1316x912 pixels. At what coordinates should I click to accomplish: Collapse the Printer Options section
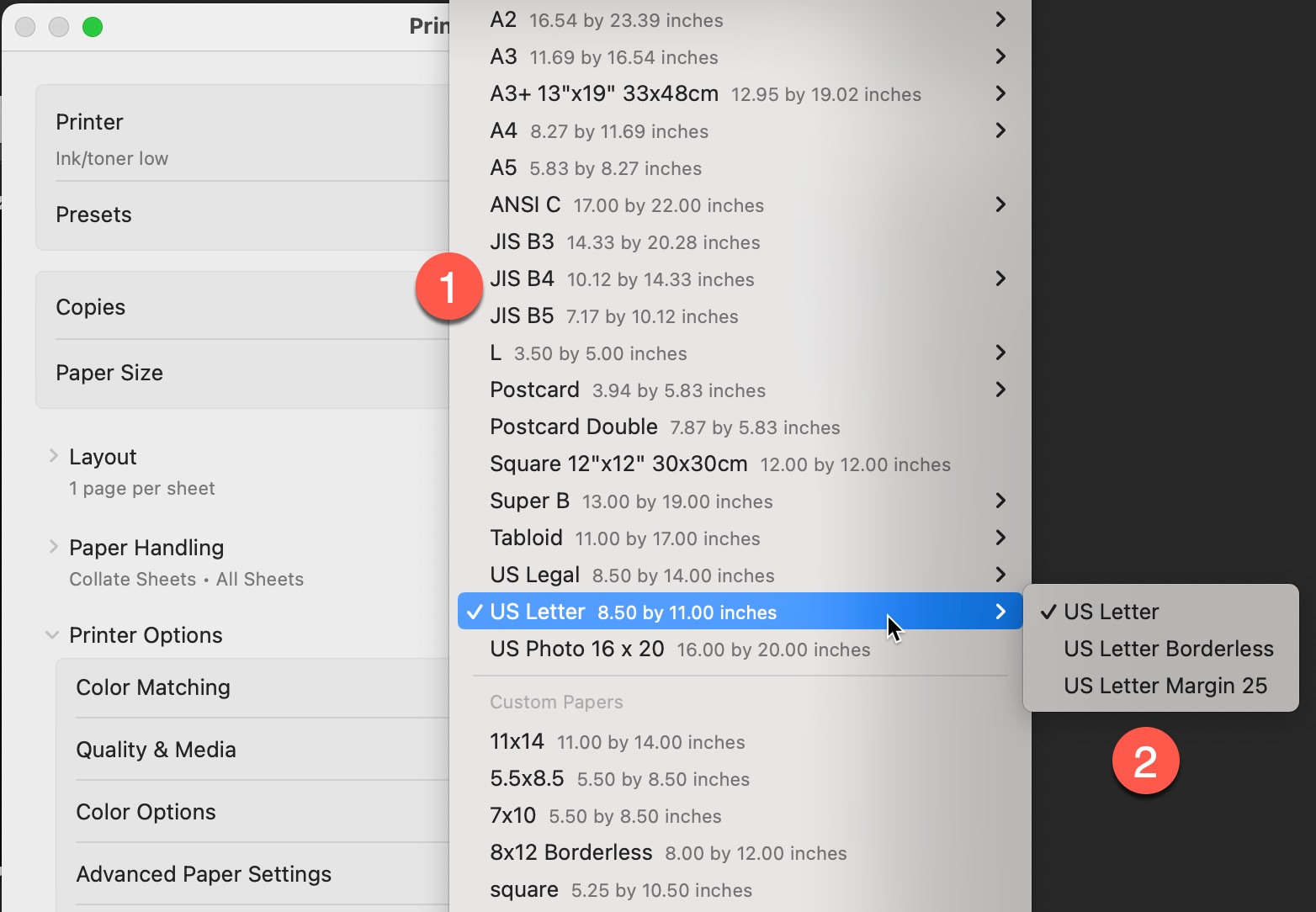tap(52, 635)
